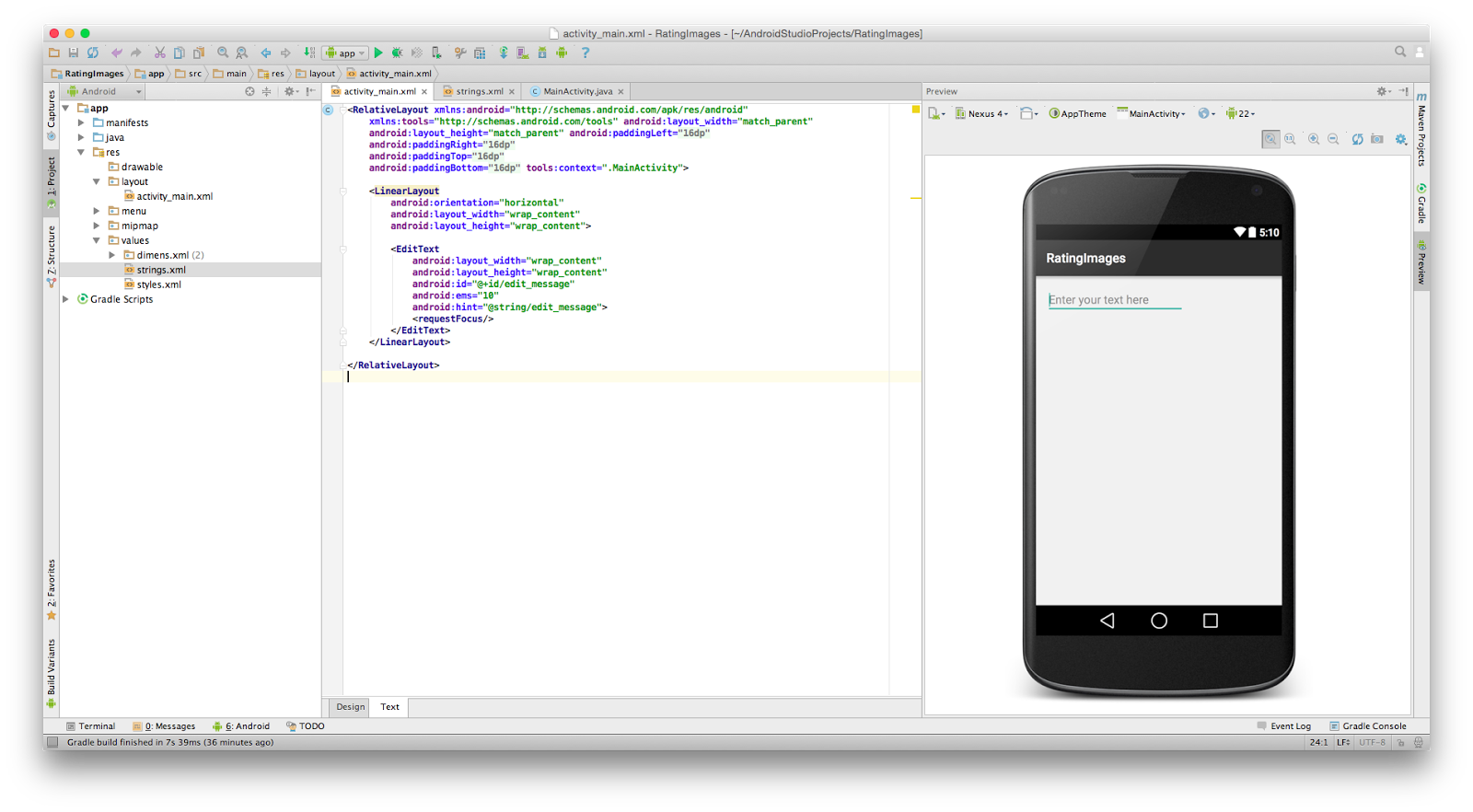Click the Collapse All icon in Project panel
The width and height of the screenshot is (1473, 812).
tap(267, 91)
